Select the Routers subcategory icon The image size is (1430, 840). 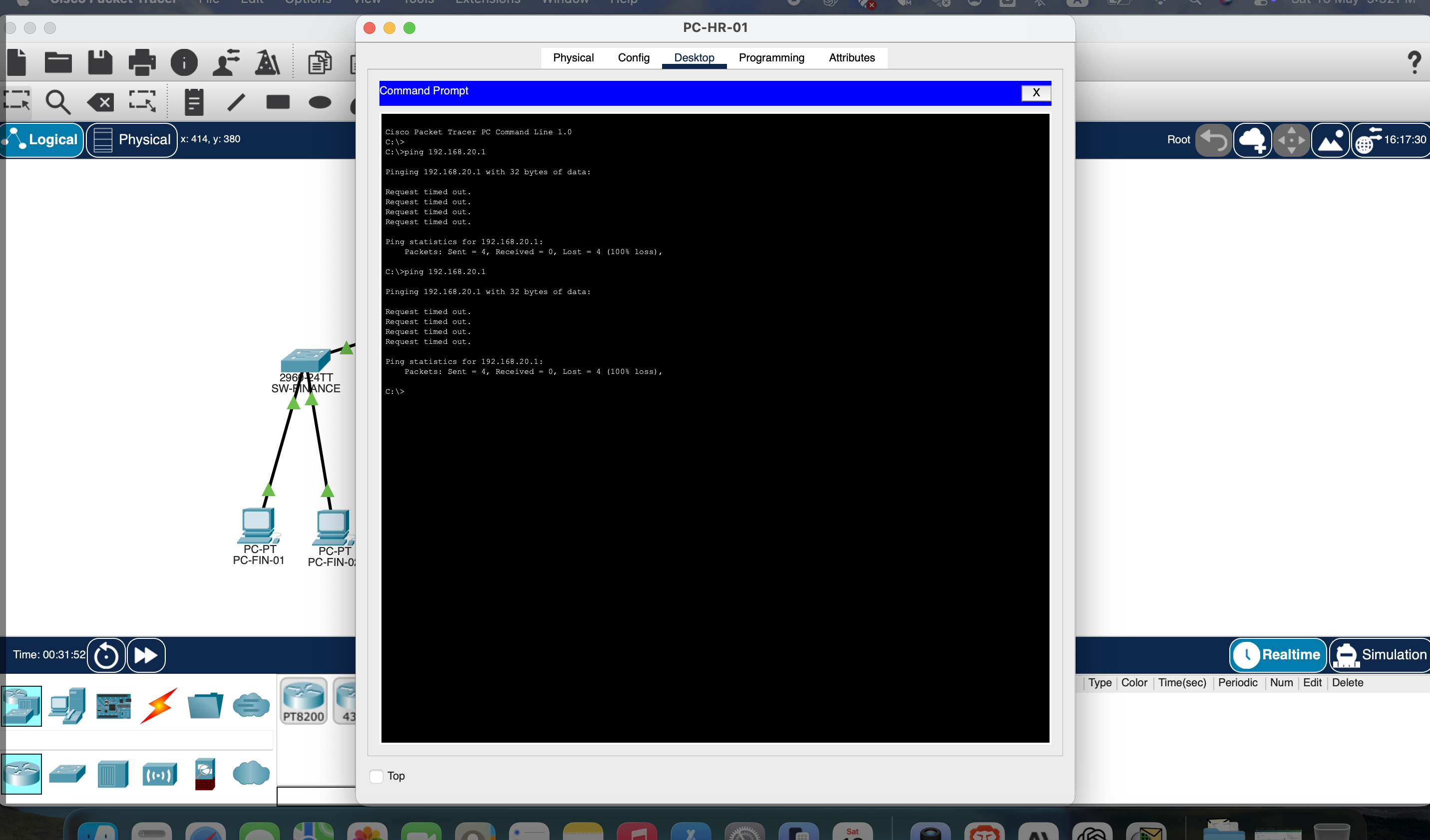click(x=21, y=774)
